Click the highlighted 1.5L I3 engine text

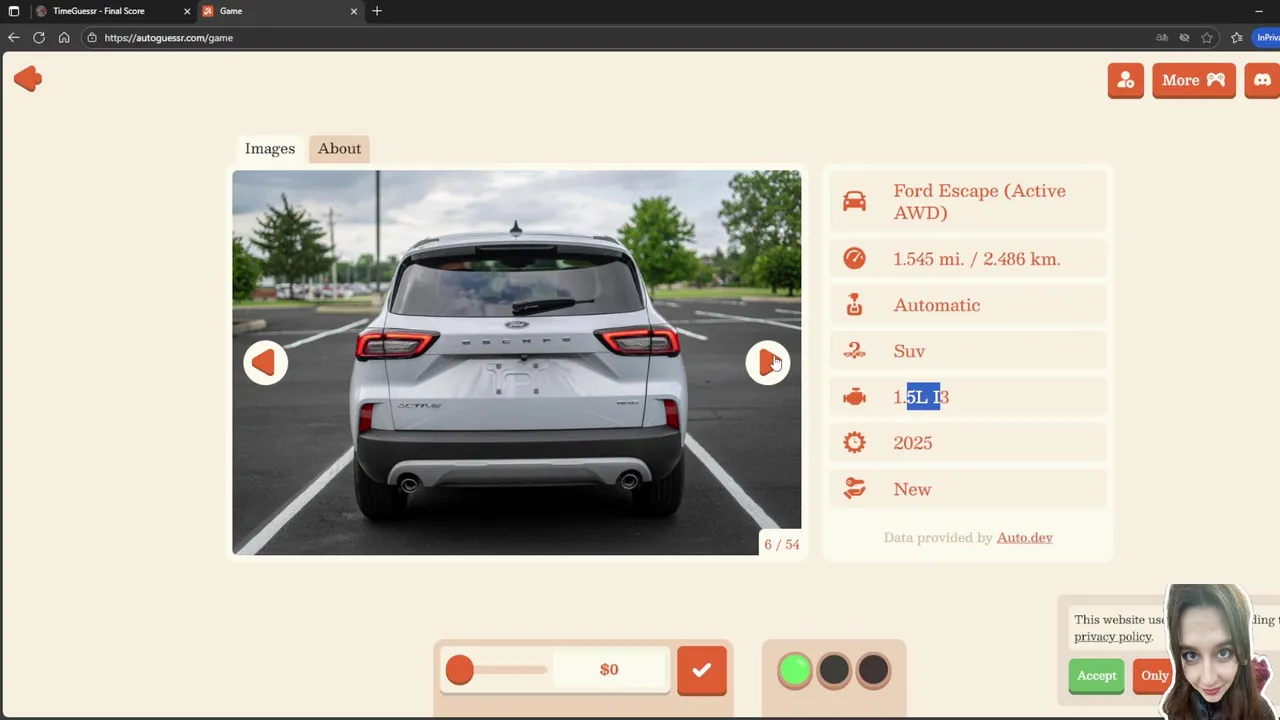pyautogui.click(x=921, y=397)
